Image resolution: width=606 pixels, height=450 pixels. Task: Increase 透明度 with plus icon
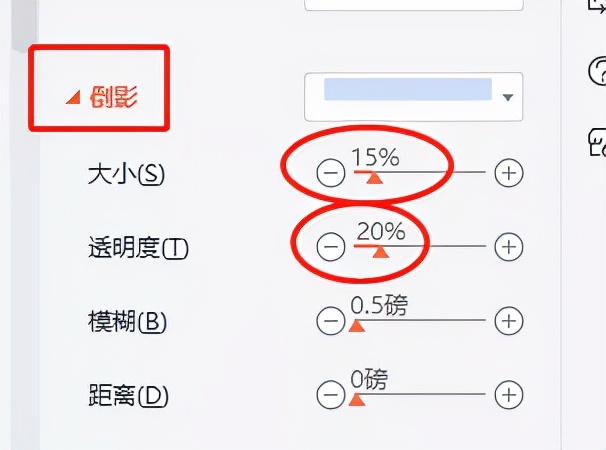[x=509, y=246]
